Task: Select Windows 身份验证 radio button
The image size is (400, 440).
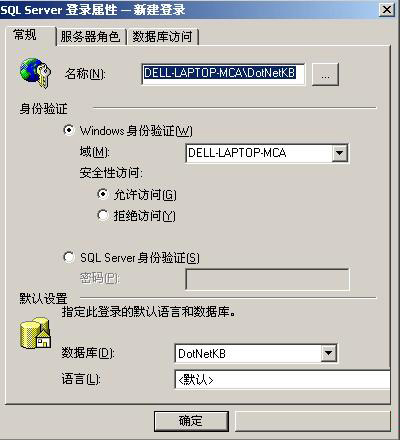Action: point(69,130)
